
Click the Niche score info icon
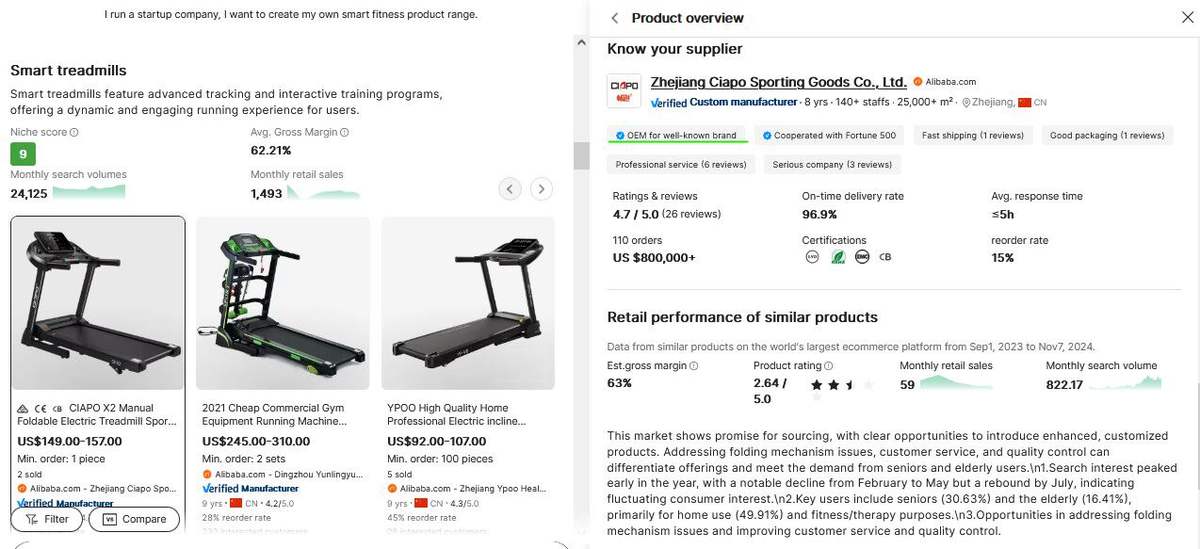coord(74,132)
